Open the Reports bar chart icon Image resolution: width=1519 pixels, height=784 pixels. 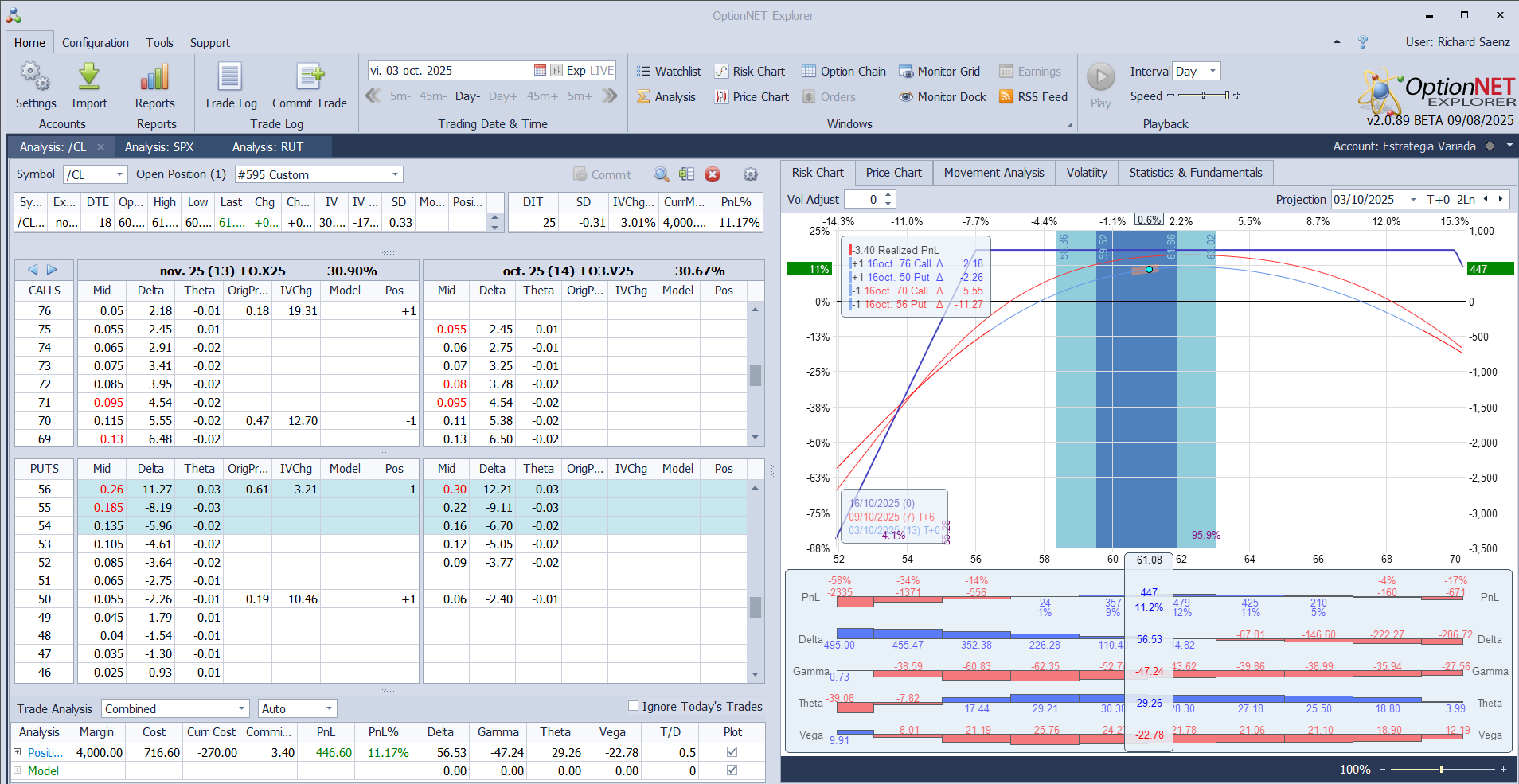click(154, 76)
